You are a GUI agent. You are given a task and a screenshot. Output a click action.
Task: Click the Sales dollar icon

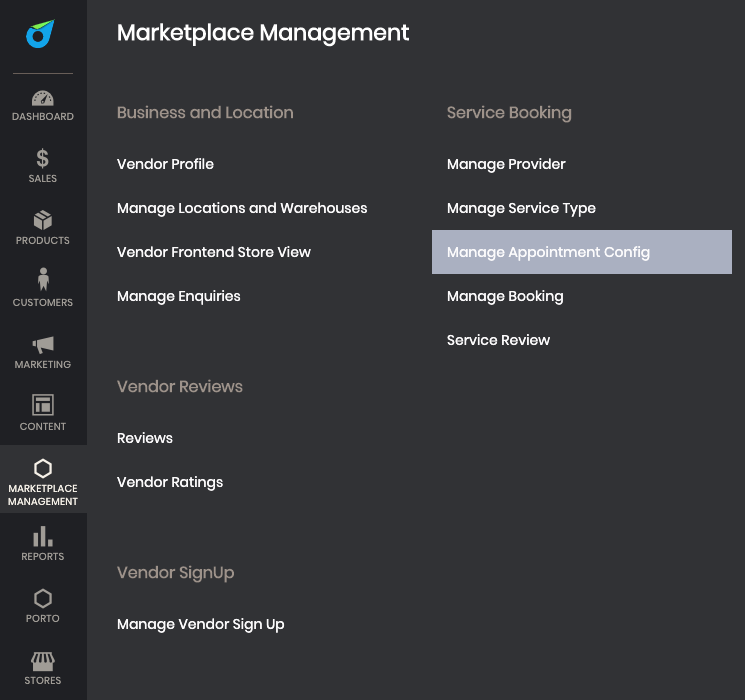(43, 159)
